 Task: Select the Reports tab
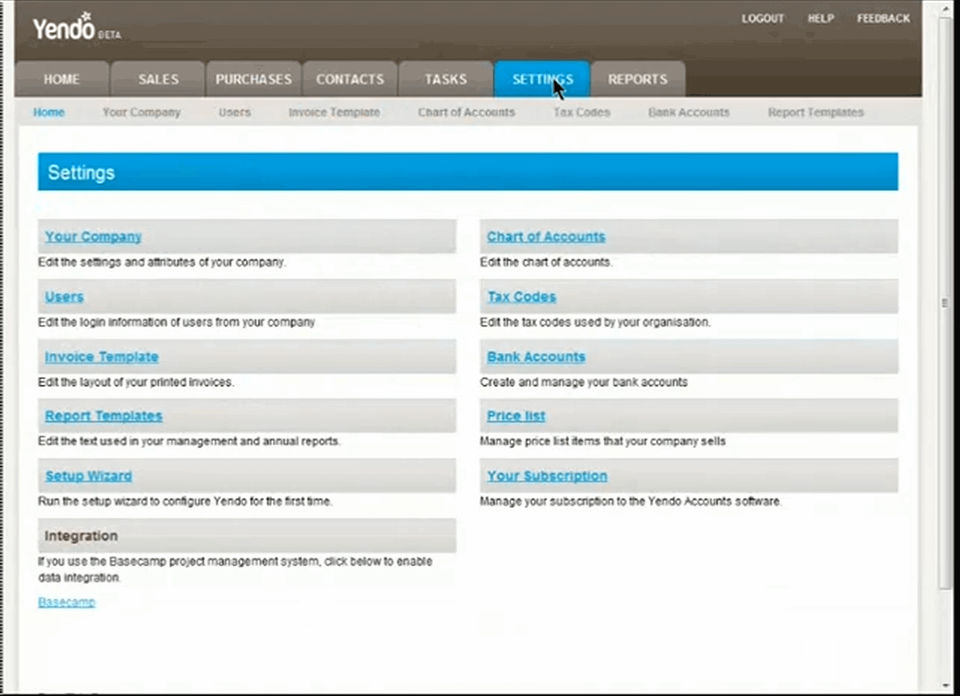click(x=637, y=79)
